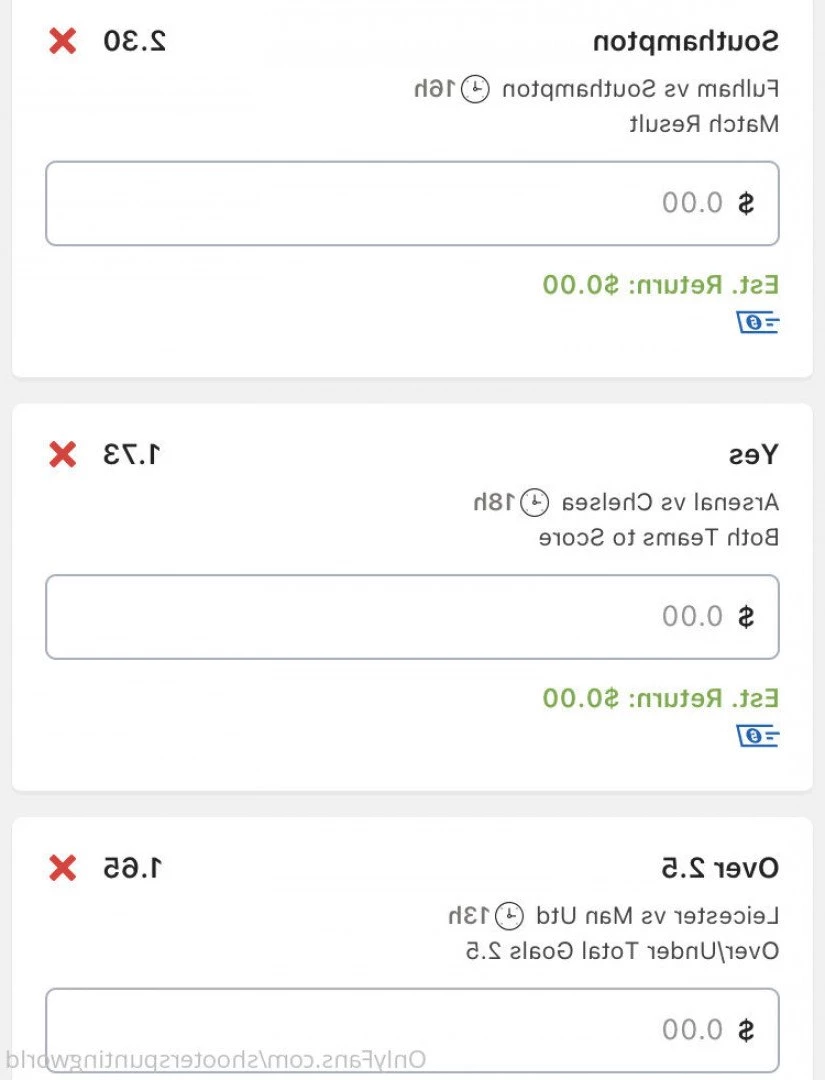The width and height of the screenshot is (825, 1080).
Task: Focus the stake field for Southampton bet
Action: coord(412,204)
